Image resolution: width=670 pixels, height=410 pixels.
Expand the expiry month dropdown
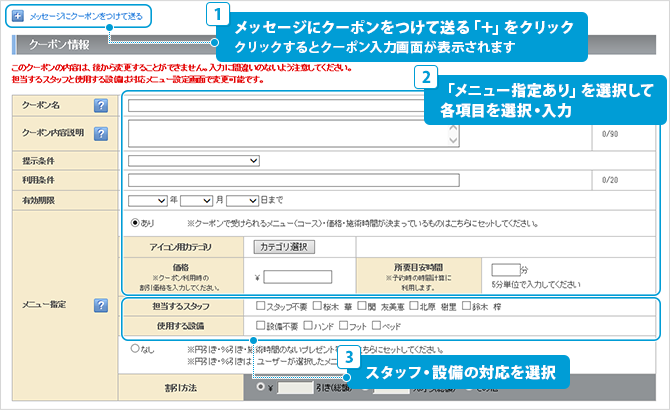pyautogui.click(x=196, y=200)
